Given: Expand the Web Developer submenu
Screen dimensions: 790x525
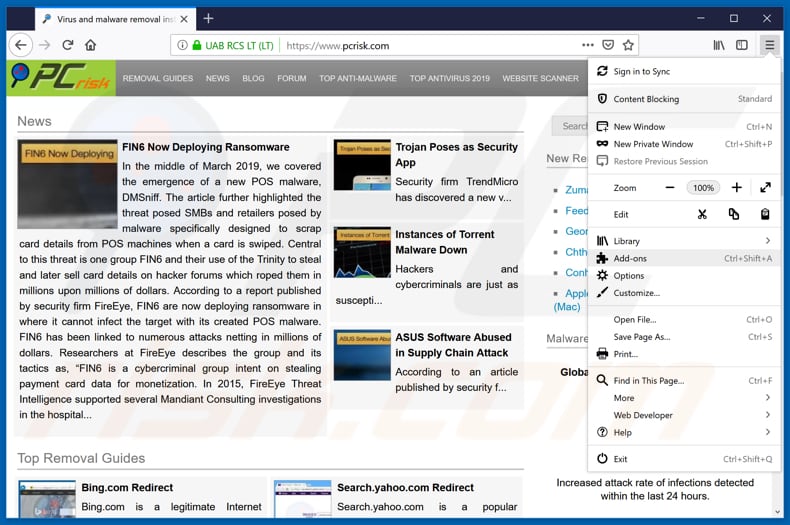Looking at the screenshot, I should pos(684,415).
